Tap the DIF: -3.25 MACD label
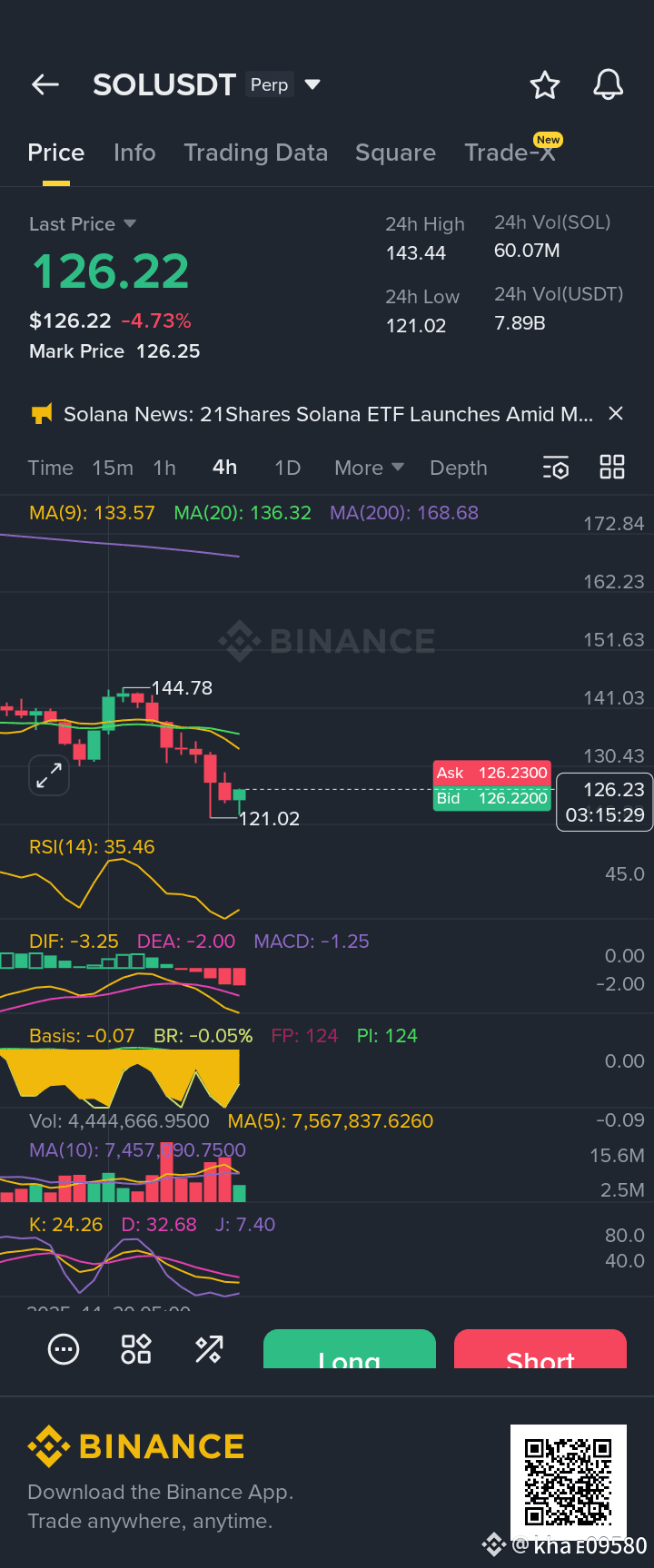 point(74,942)
